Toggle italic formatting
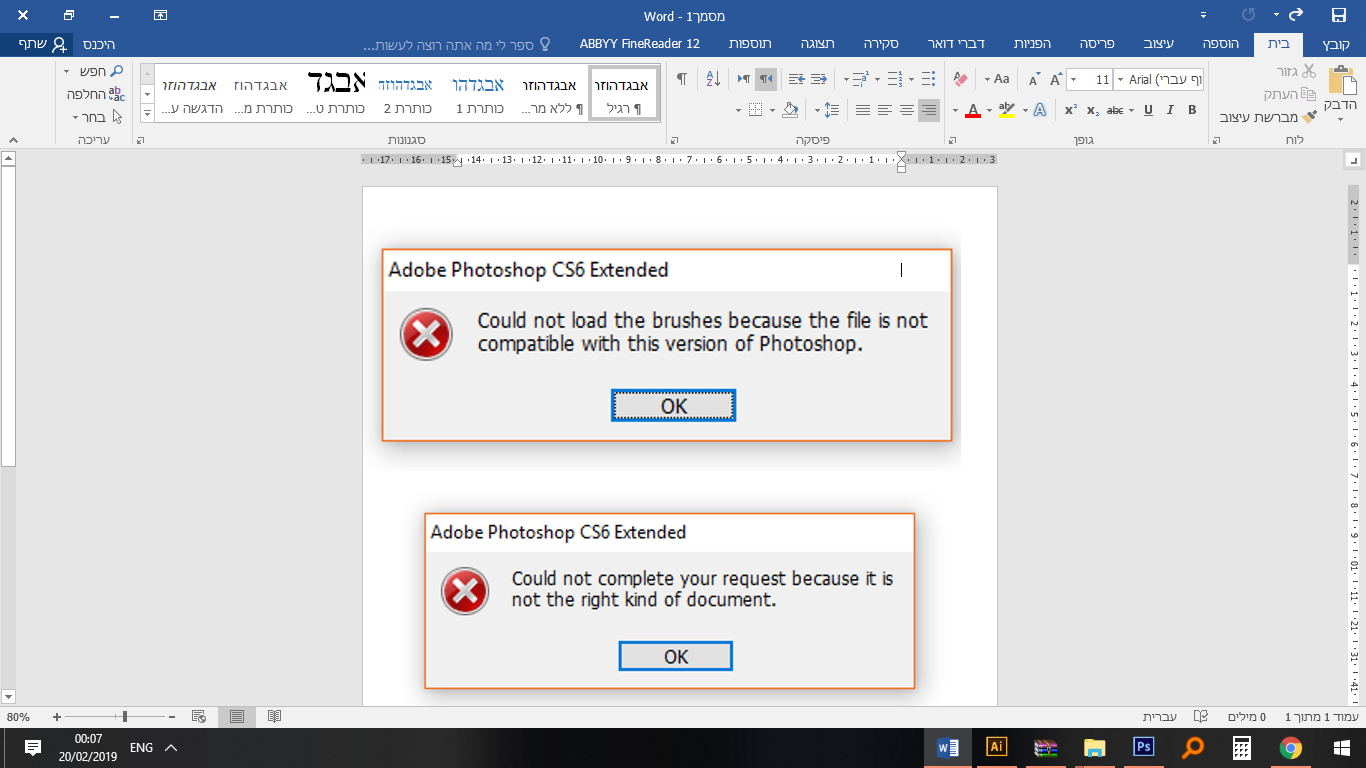The width and height of the screenshot is (1366, 768). (1169, 110)
